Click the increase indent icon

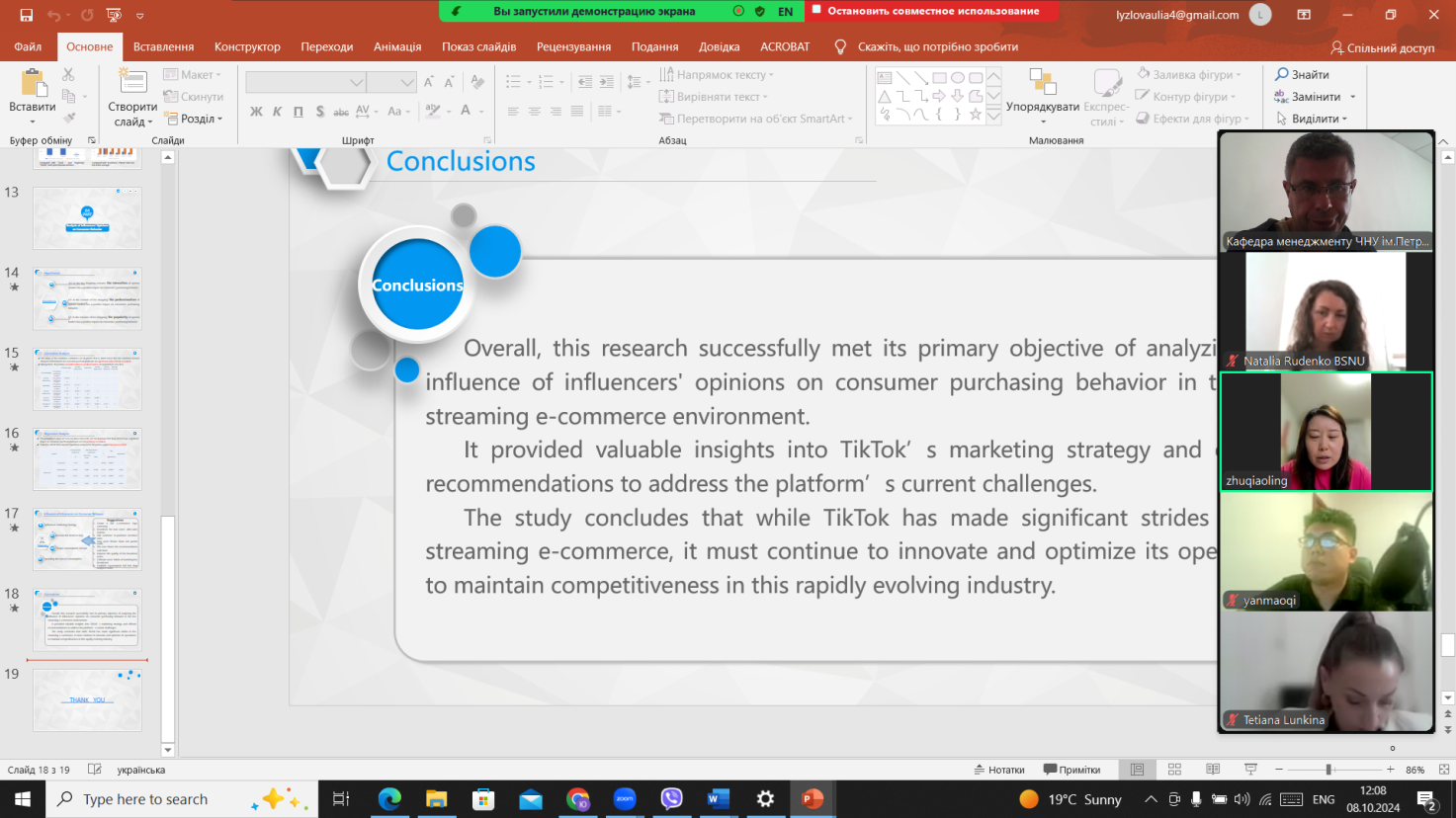coord(607,82)
